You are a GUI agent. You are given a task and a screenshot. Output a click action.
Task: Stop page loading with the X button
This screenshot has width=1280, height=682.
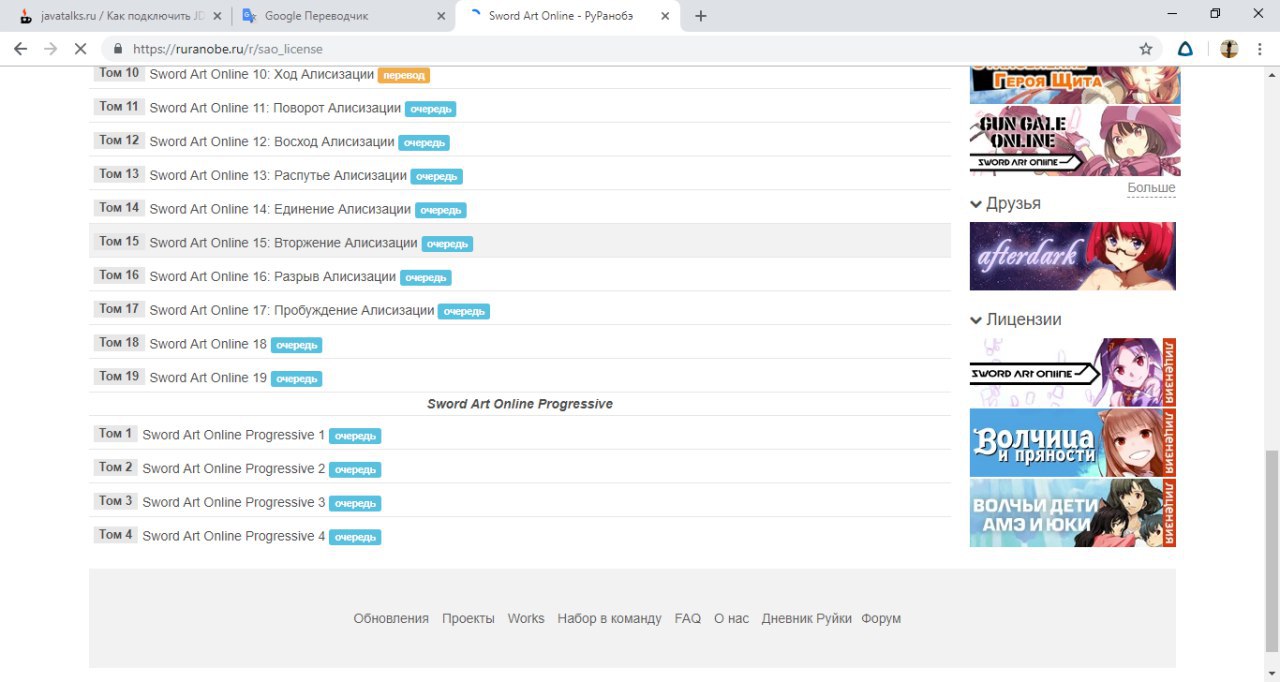tap(81, 48)
